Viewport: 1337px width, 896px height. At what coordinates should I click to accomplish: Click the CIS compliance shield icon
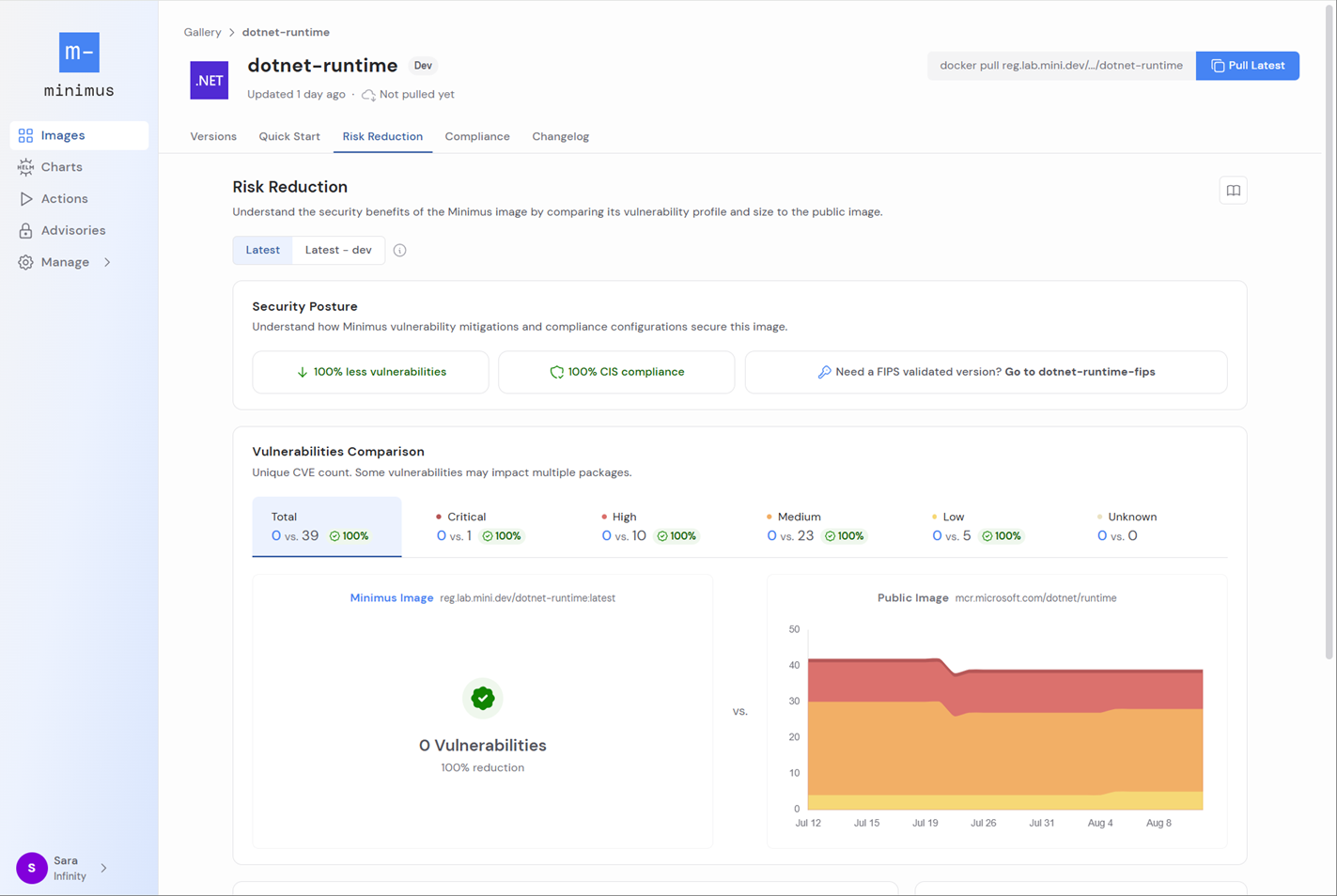click(x=556, y=372)
